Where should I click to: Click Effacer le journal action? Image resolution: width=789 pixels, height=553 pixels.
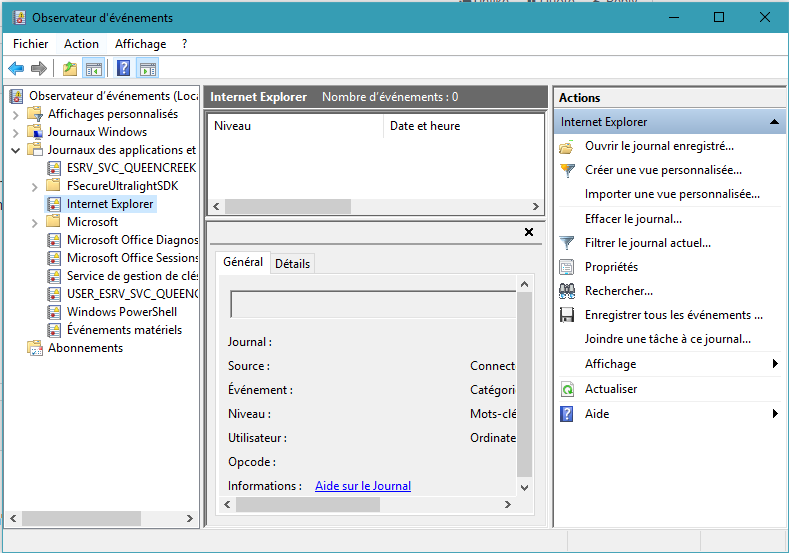point(633,219)
